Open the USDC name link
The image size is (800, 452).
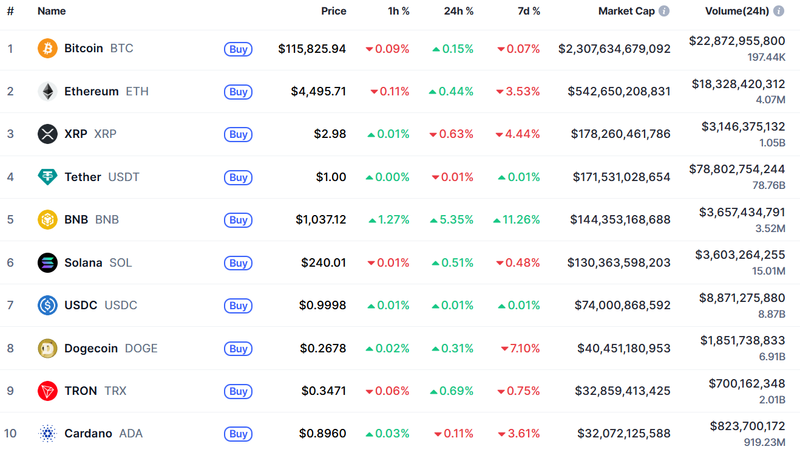pos(81,305)
